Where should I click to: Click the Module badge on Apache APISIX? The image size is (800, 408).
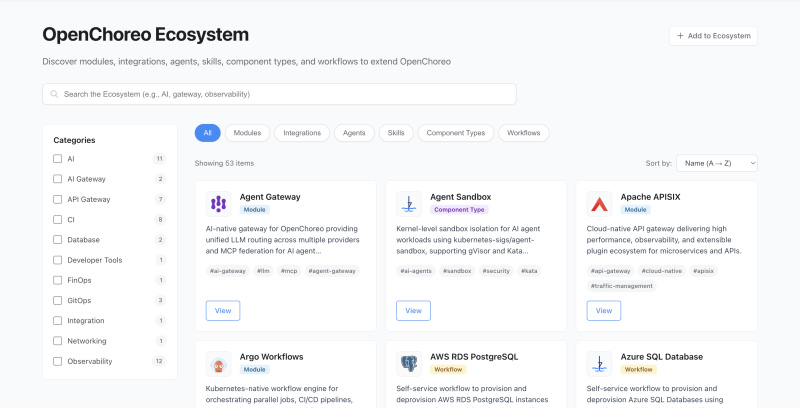click(x=636, y=210)
